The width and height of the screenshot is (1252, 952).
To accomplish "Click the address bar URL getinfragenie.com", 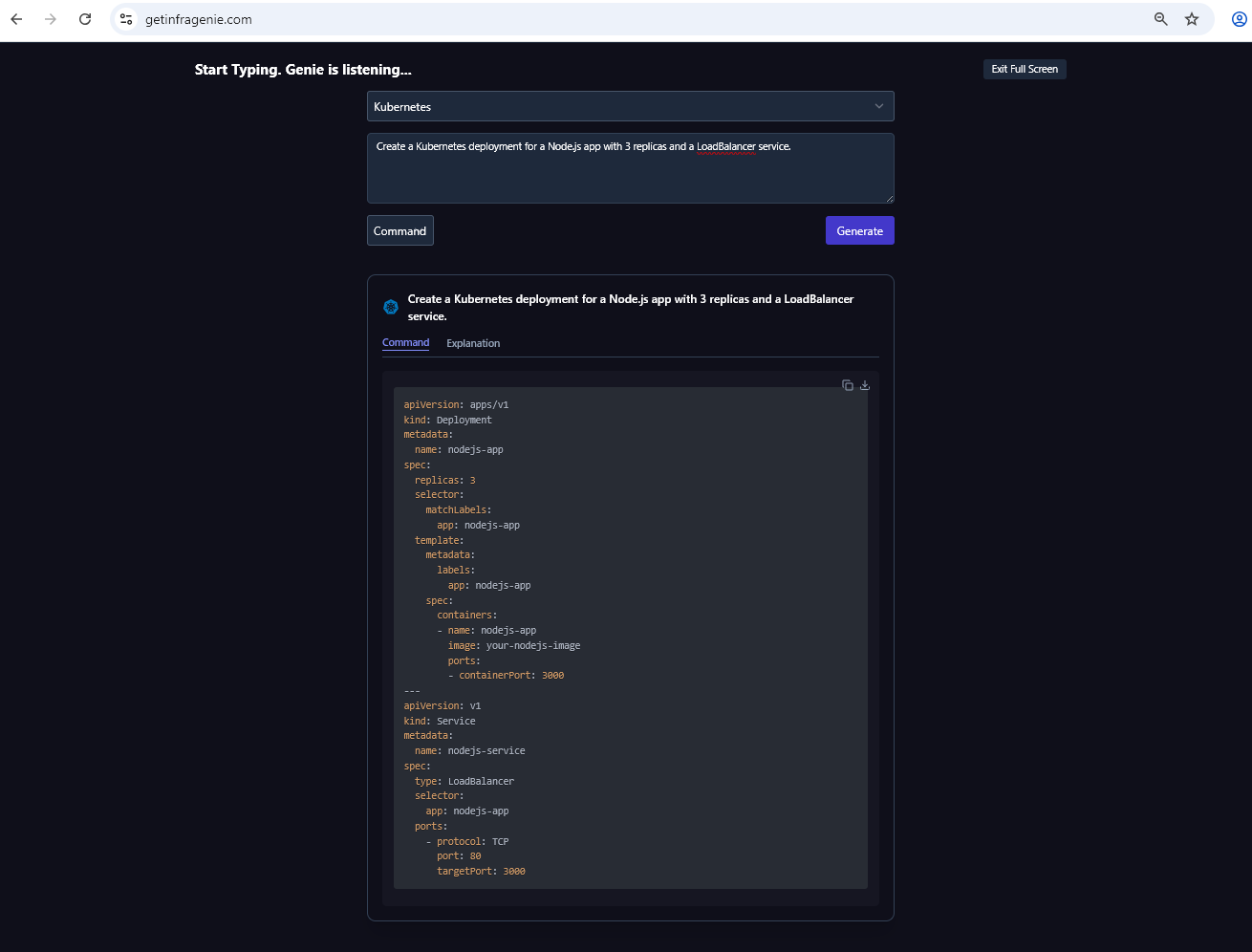I will [x=199, y=19].
